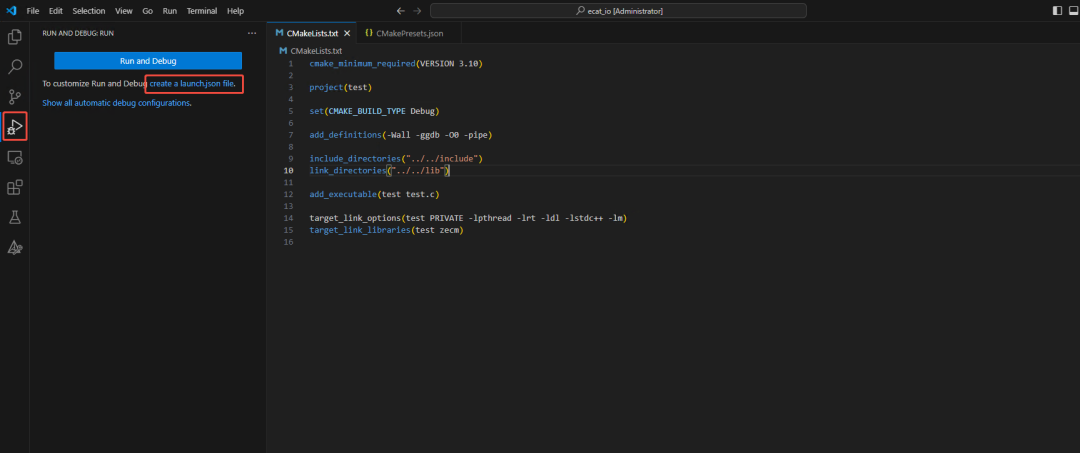Open the Source Control view icon
This screenshot has width=1080, height=453.
click(14, 97)
